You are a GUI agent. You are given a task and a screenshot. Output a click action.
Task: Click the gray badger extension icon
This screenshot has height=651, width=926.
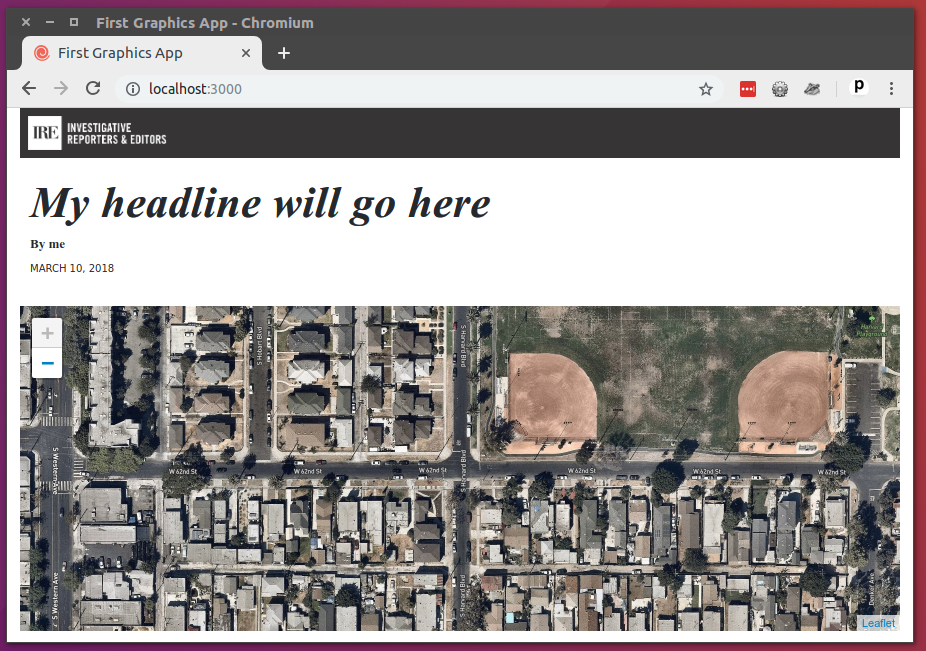pos(812,89)
